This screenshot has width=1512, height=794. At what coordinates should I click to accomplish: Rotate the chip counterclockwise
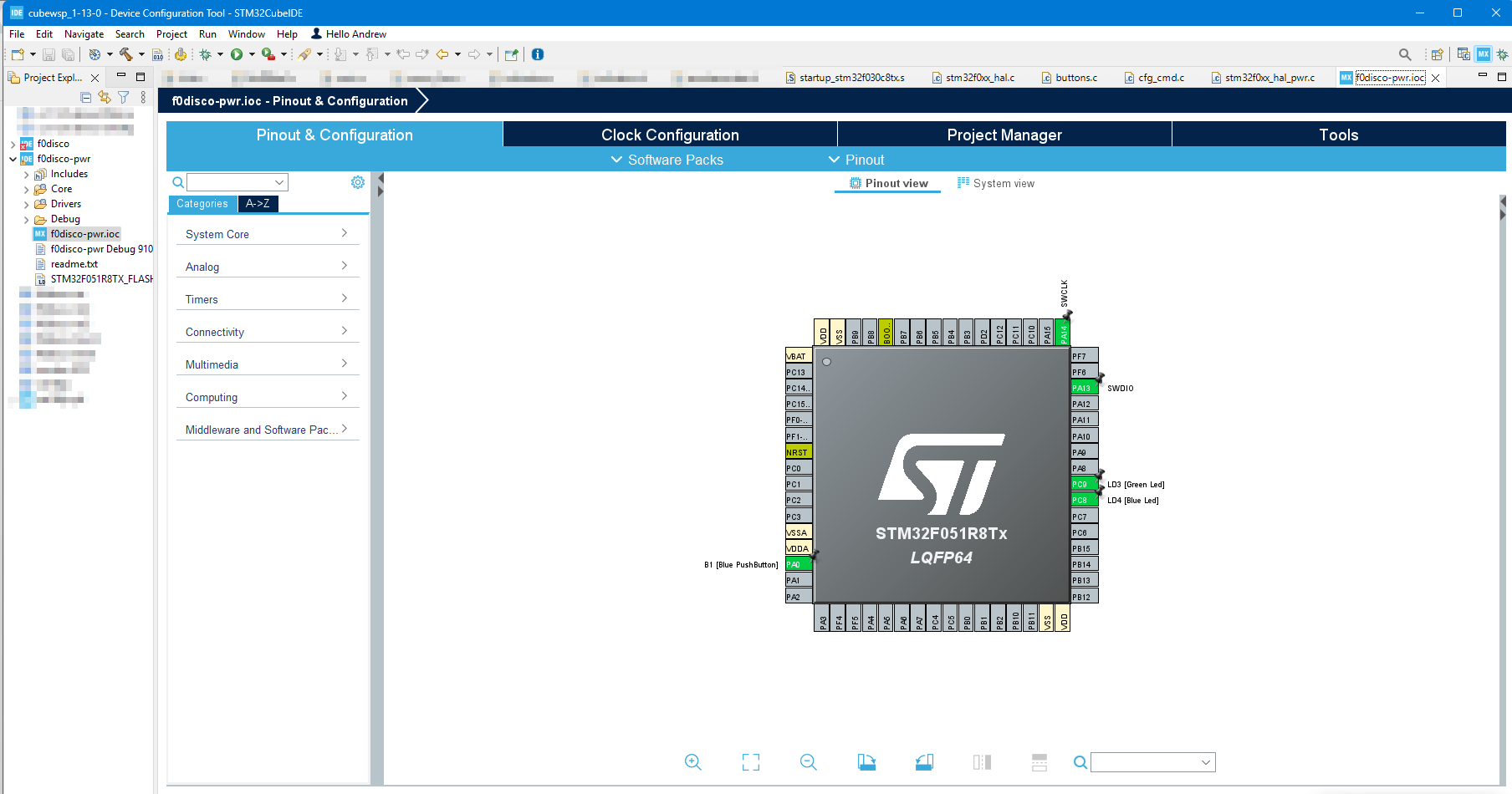[924, 762]
